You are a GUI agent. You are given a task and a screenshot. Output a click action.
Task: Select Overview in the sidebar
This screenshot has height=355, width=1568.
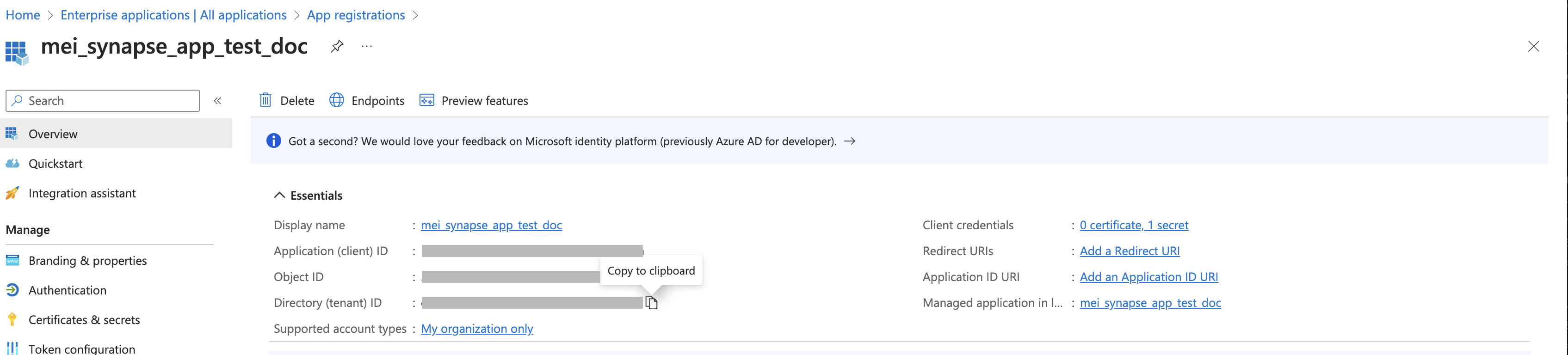(x=53, y=134)
